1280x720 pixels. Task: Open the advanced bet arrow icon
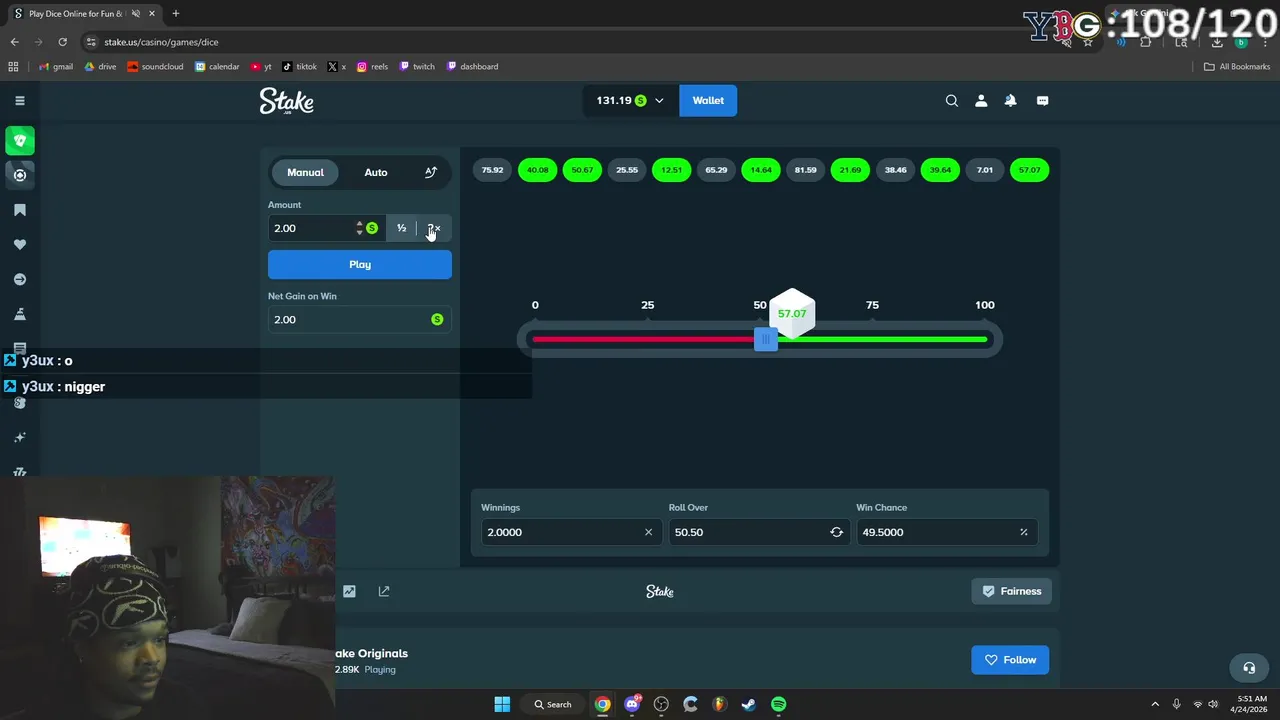pos(431,172)
